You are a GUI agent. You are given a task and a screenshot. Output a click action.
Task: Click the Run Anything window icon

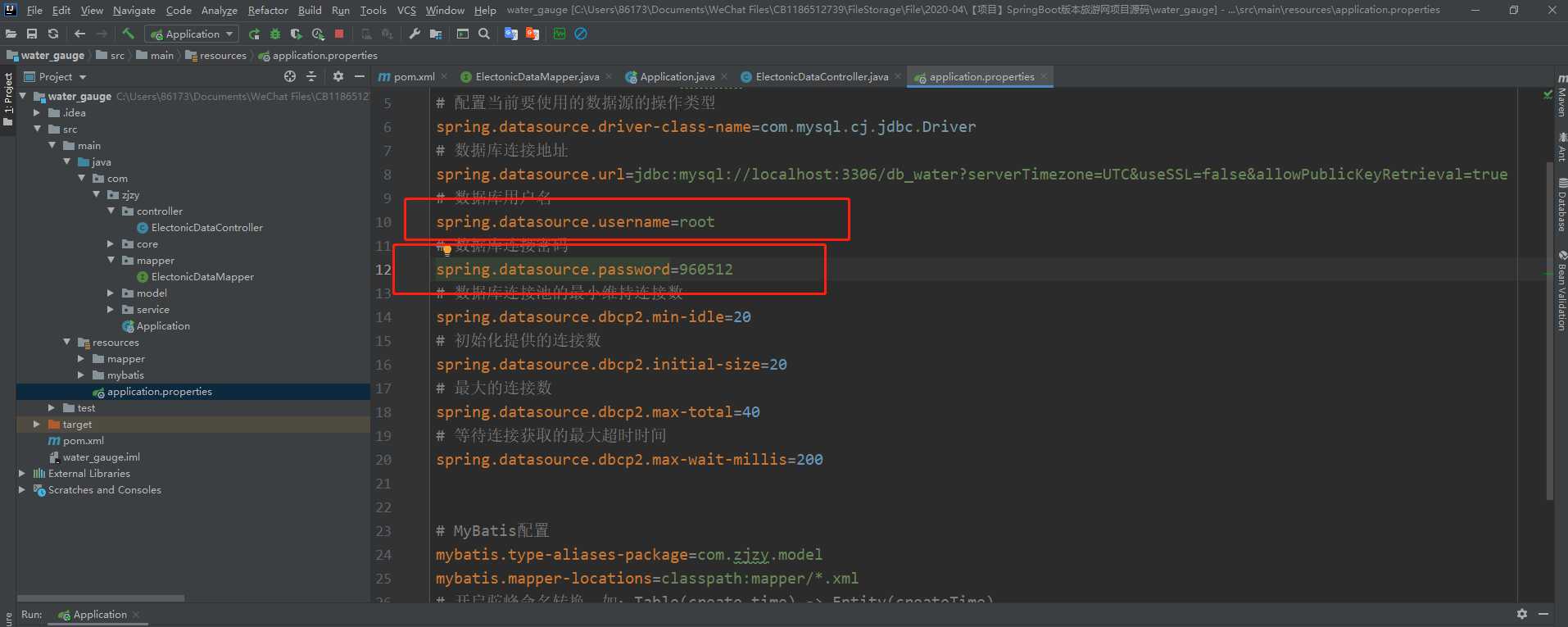coord(463,34)
